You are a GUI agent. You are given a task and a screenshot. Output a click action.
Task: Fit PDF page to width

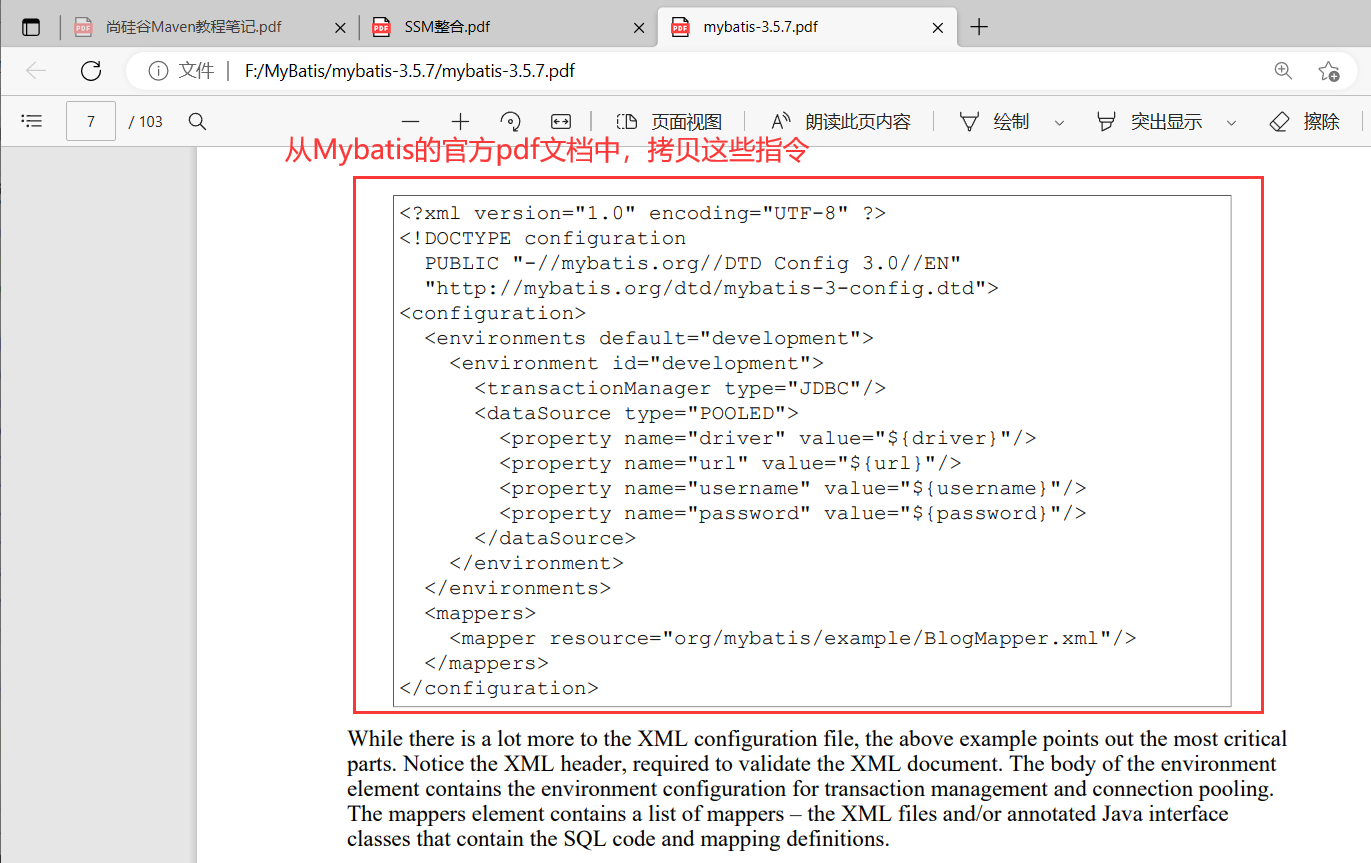coord(561,121)
